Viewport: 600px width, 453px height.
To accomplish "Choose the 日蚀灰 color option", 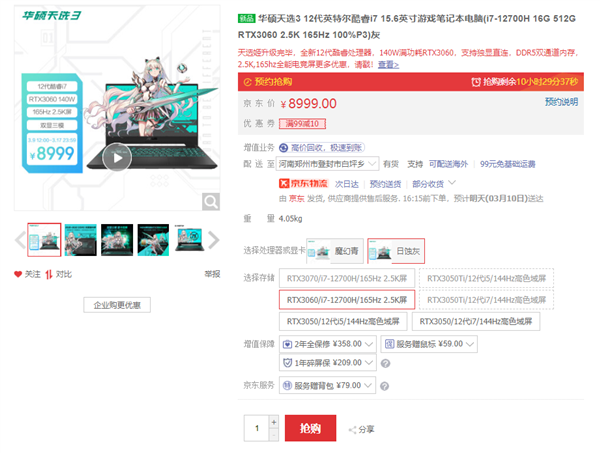I will [396, 251].
